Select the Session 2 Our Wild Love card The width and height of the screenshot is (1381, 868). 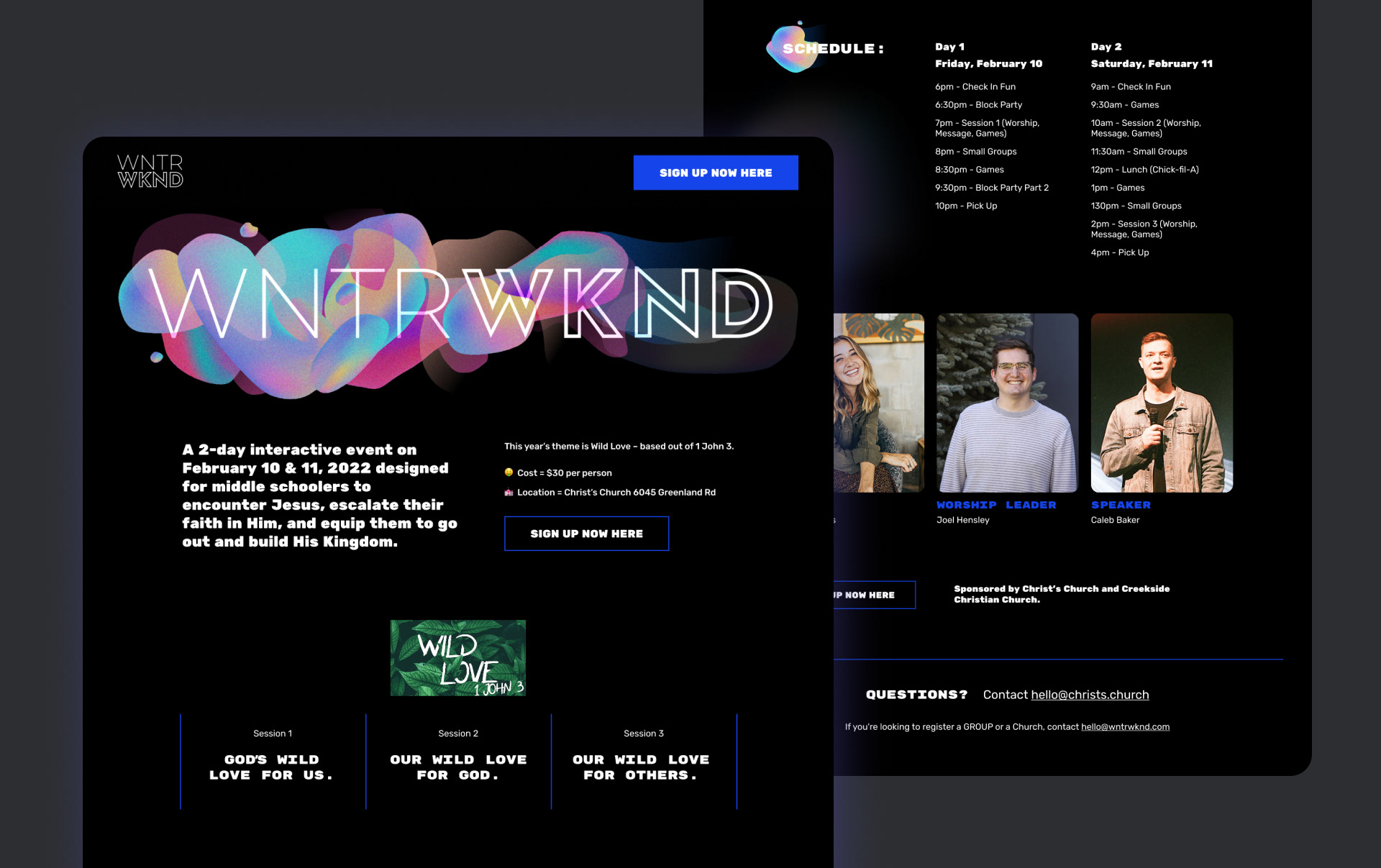[x=458, y=761]
